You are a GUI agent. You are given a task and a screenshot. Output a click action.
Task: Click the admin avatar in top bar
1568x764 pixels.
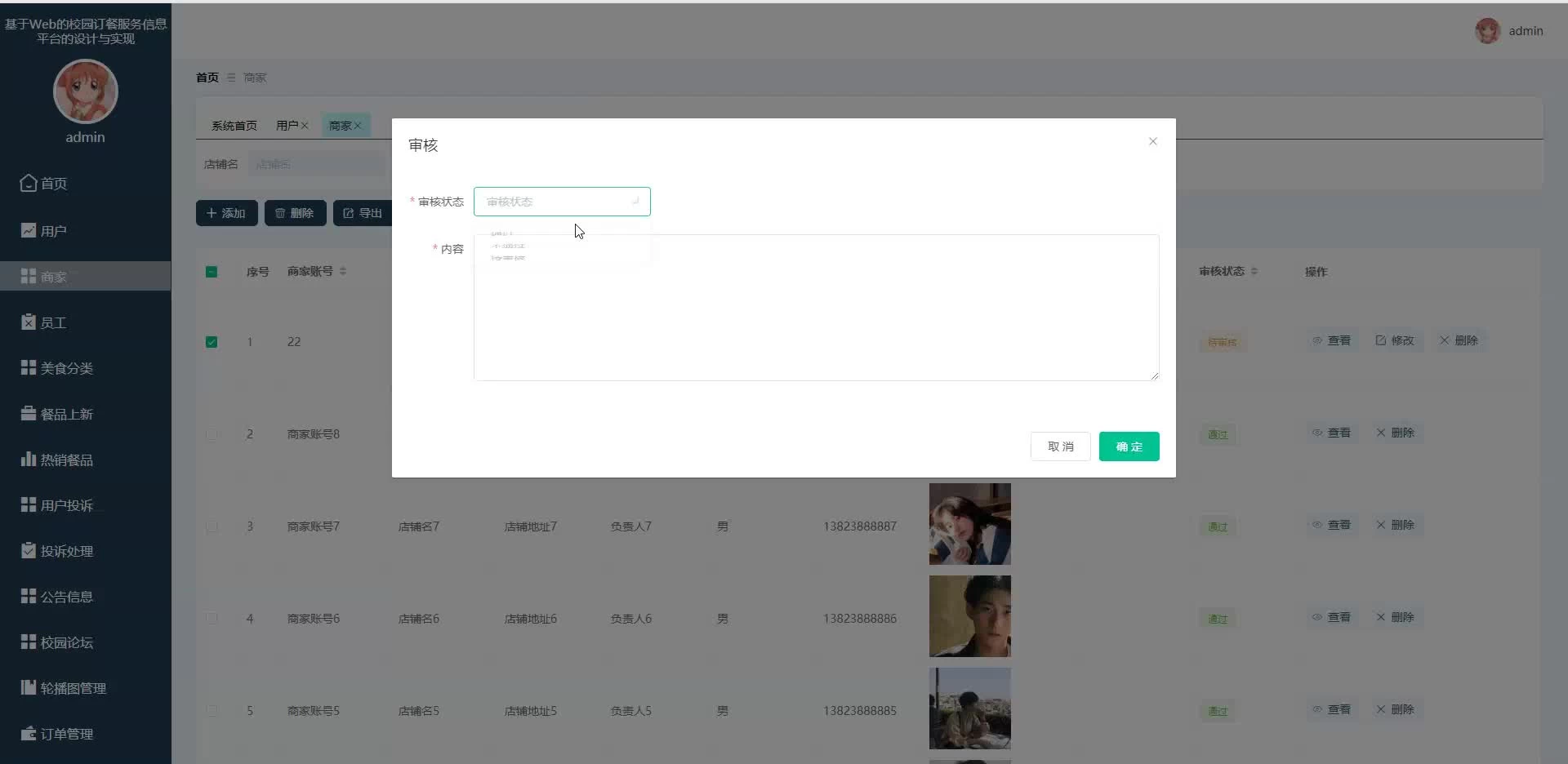pos(1488,31)
